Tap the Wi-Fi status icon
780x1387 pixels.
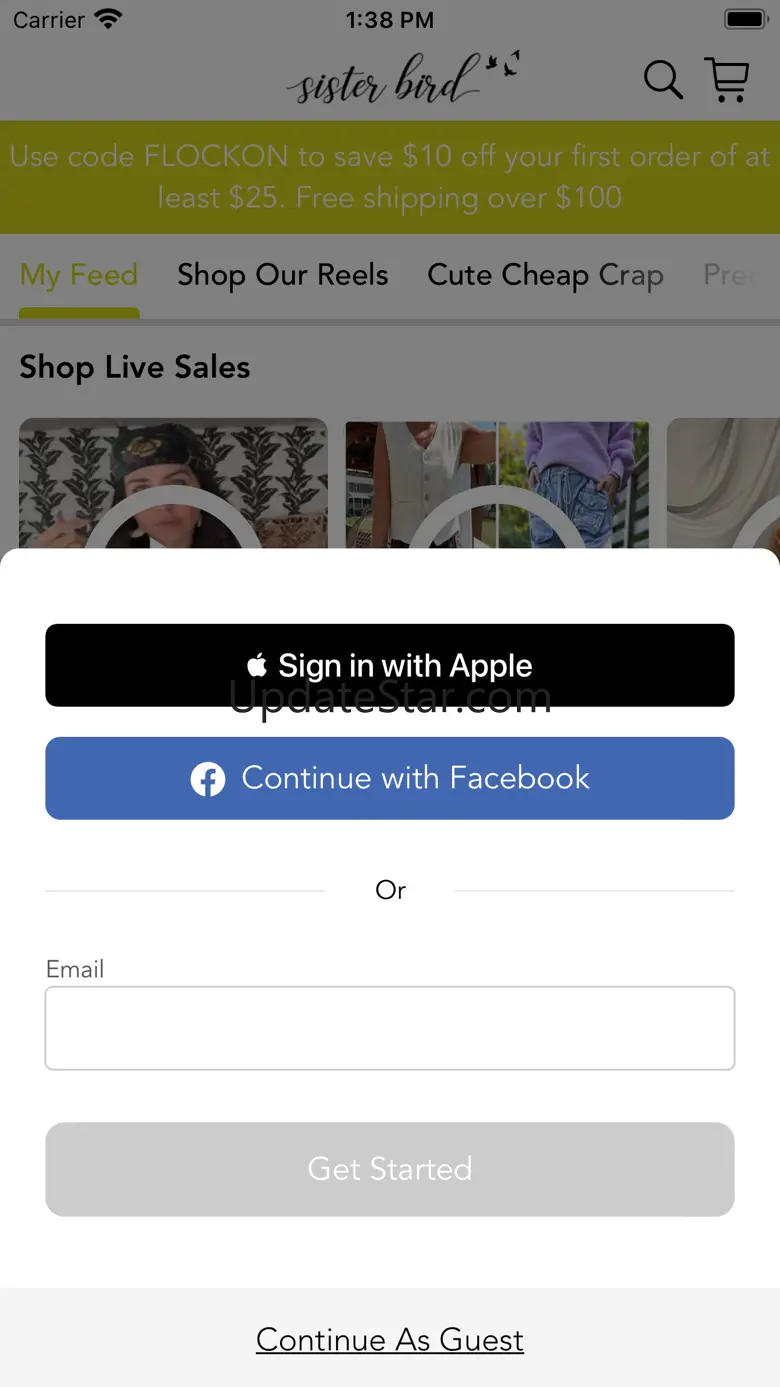tap(107, 19)
